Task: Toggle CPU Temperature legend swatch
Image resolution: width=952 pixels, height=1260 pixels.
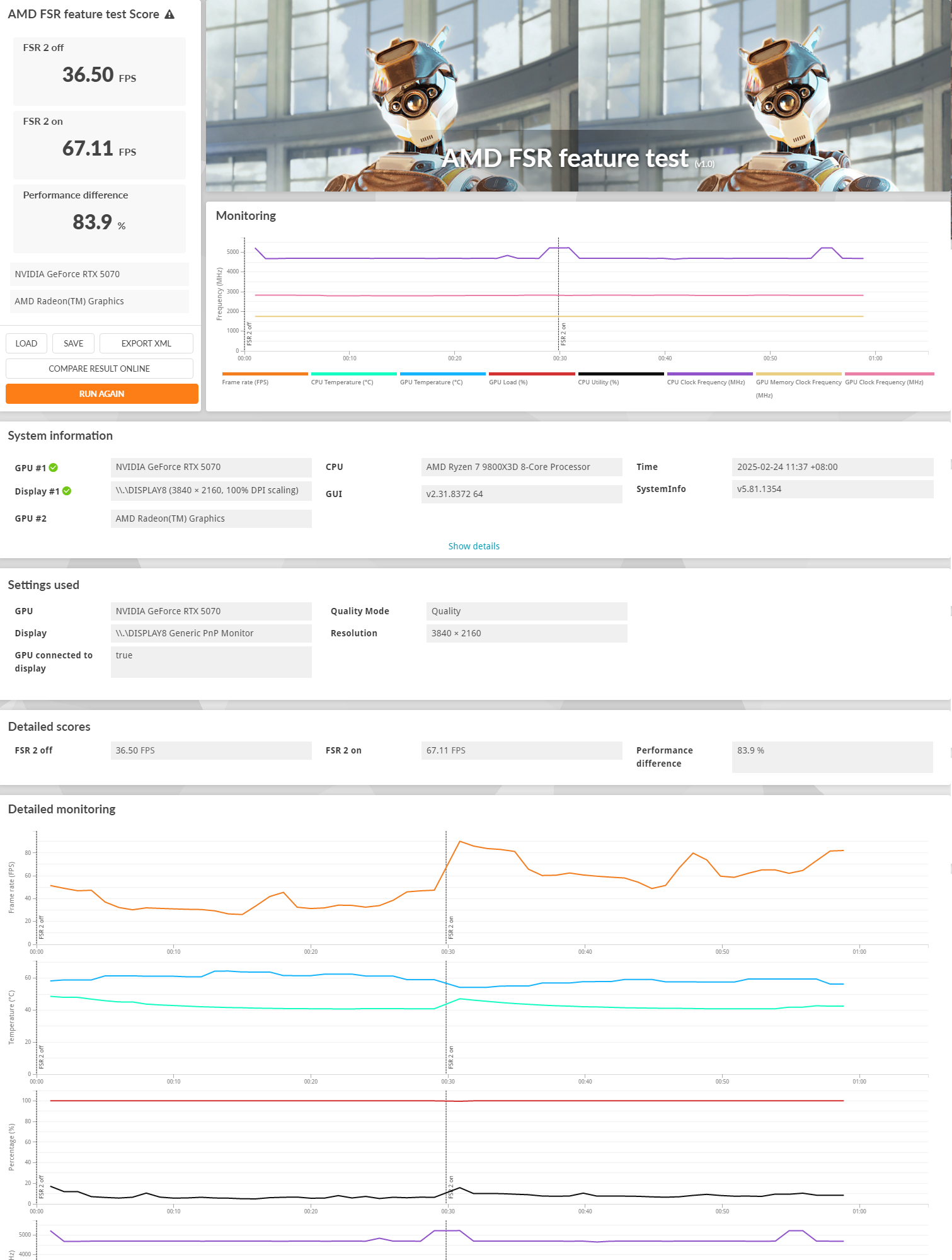Action: (354, 374)
